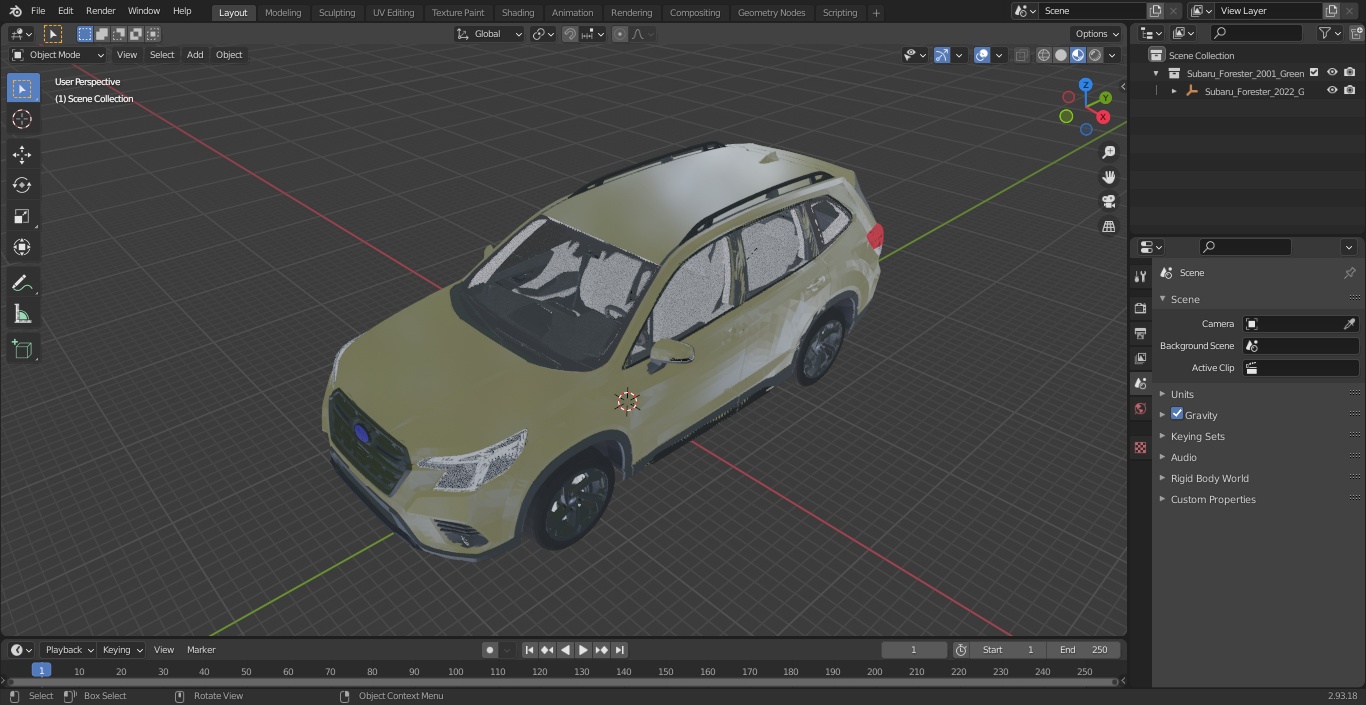1366x705 pixels.
Task: Expand the Audio panel
Action: 1183,457
